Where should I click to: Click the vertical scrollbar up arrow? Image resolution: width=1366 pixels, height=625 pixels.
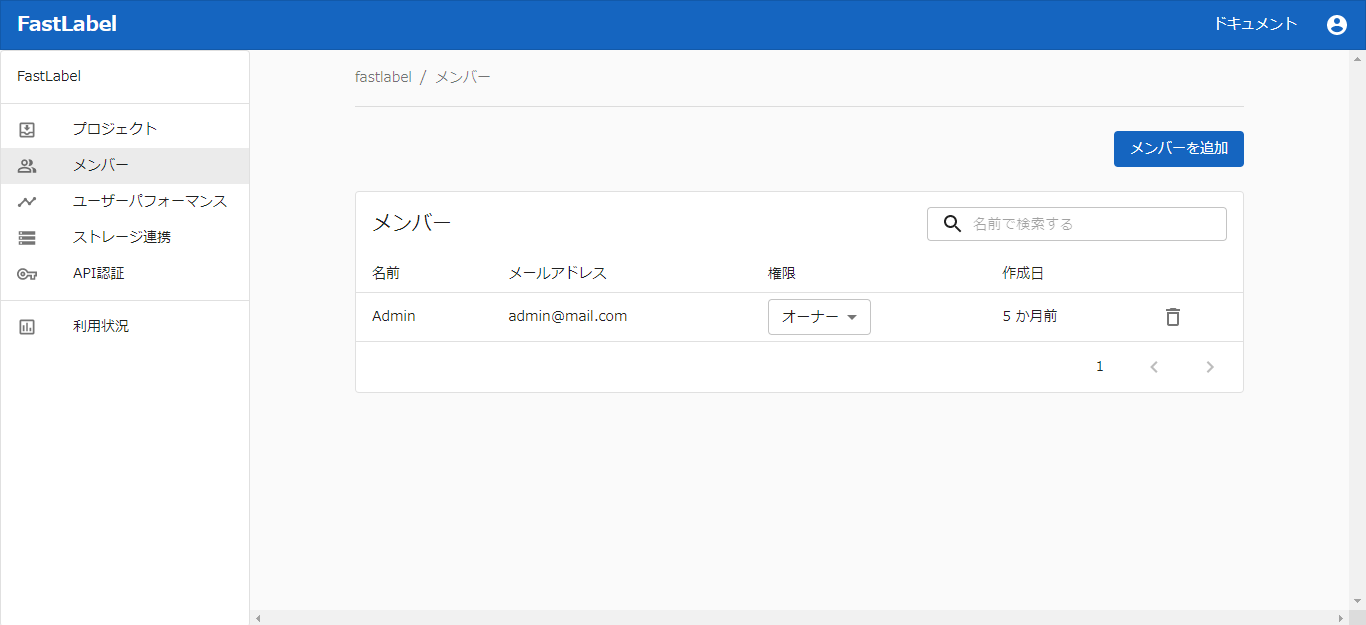(x=1358, y=58)
